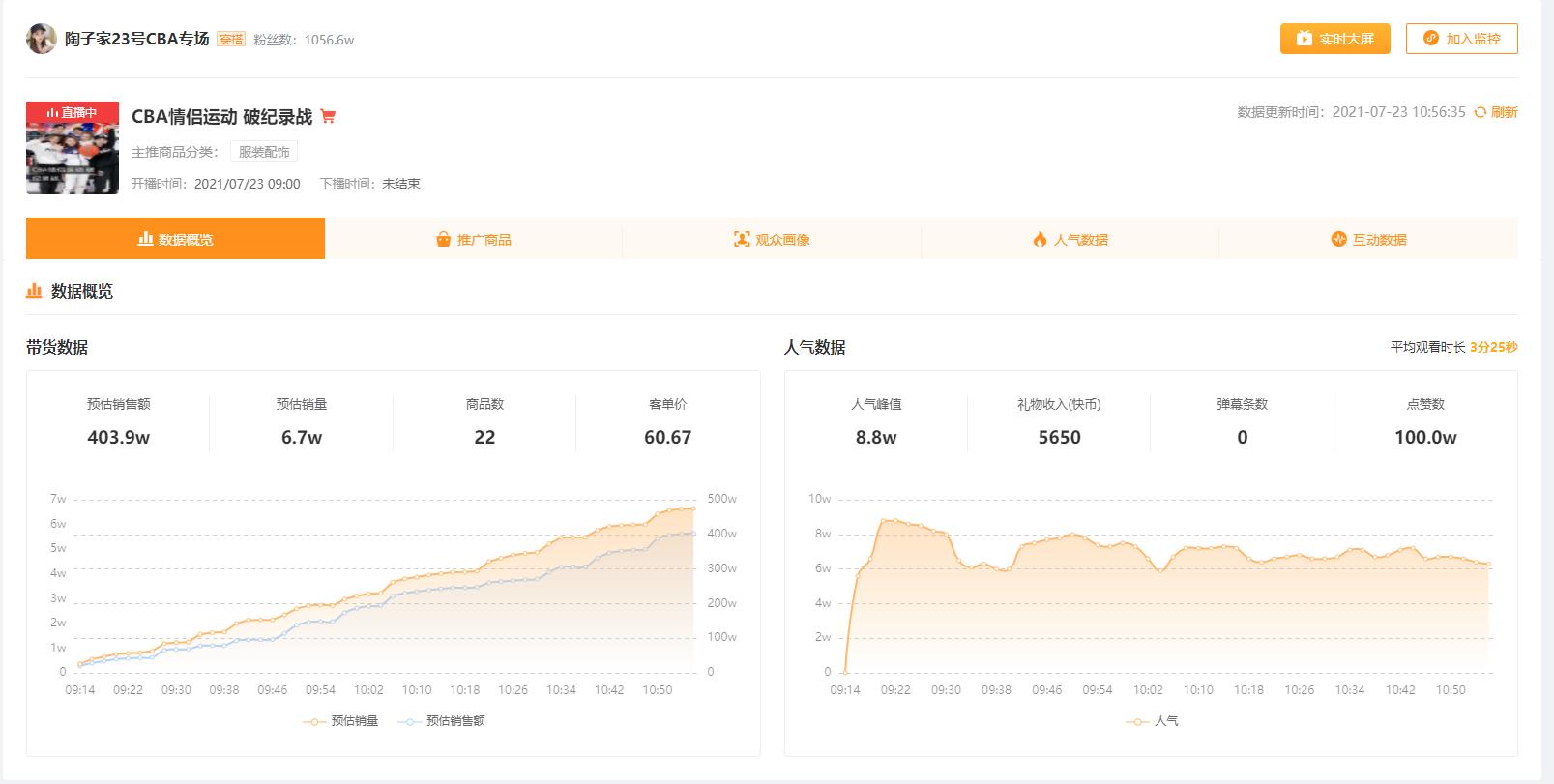This screenshot has width=1554, height=784.
Task: Click the 加入监控 button
Action: [1461, 39]
